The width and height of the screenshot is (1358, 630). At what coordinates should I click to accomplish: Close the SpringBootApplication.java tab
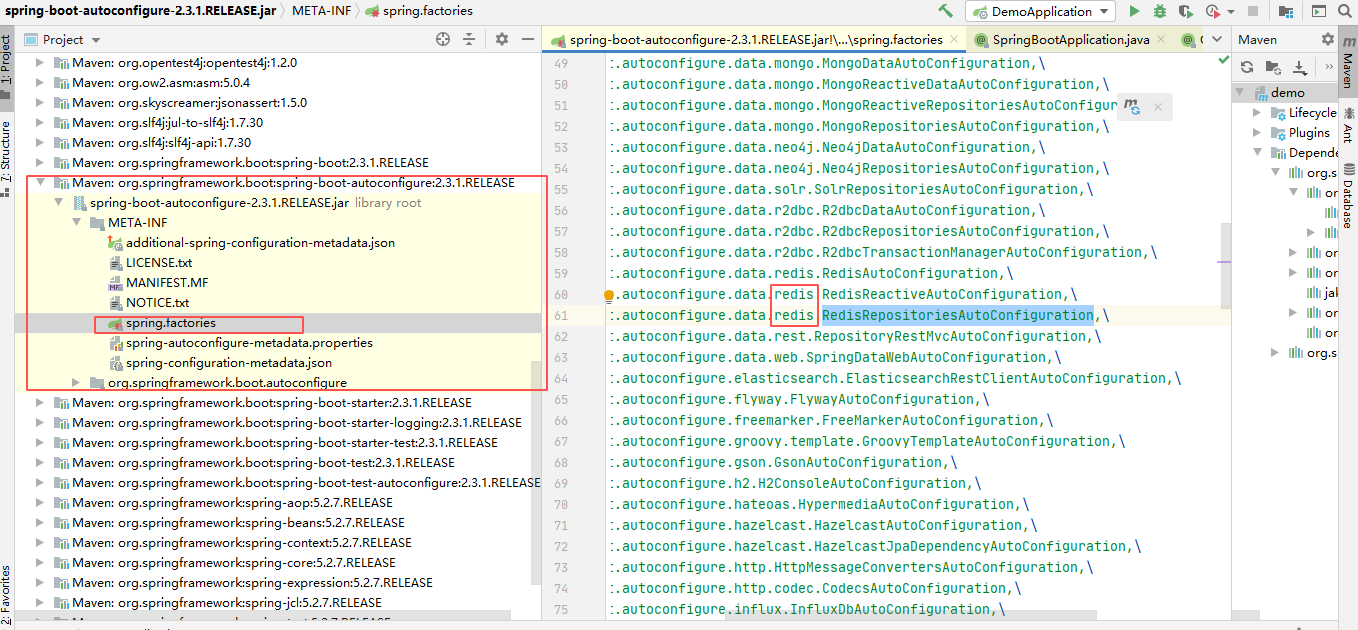click(1162, 40)
